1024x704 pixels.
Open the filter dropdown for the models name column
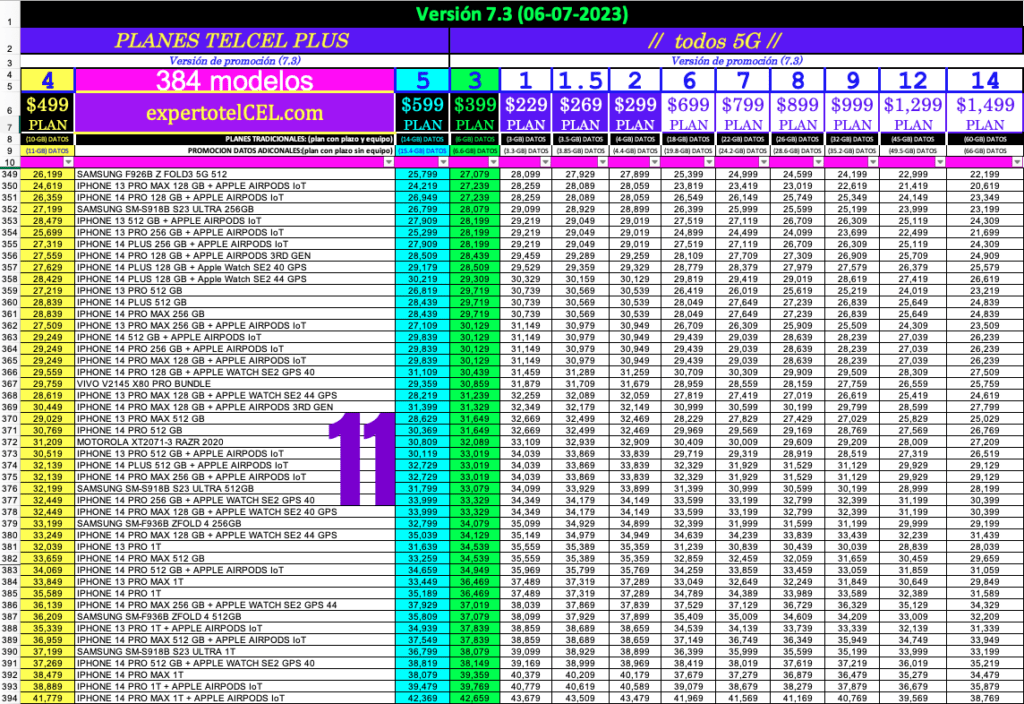(389, 162)
